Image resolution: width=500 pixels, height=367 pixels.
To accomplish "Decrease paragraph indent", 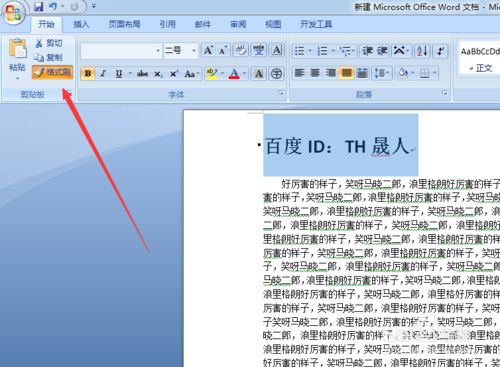I will 368,51.
